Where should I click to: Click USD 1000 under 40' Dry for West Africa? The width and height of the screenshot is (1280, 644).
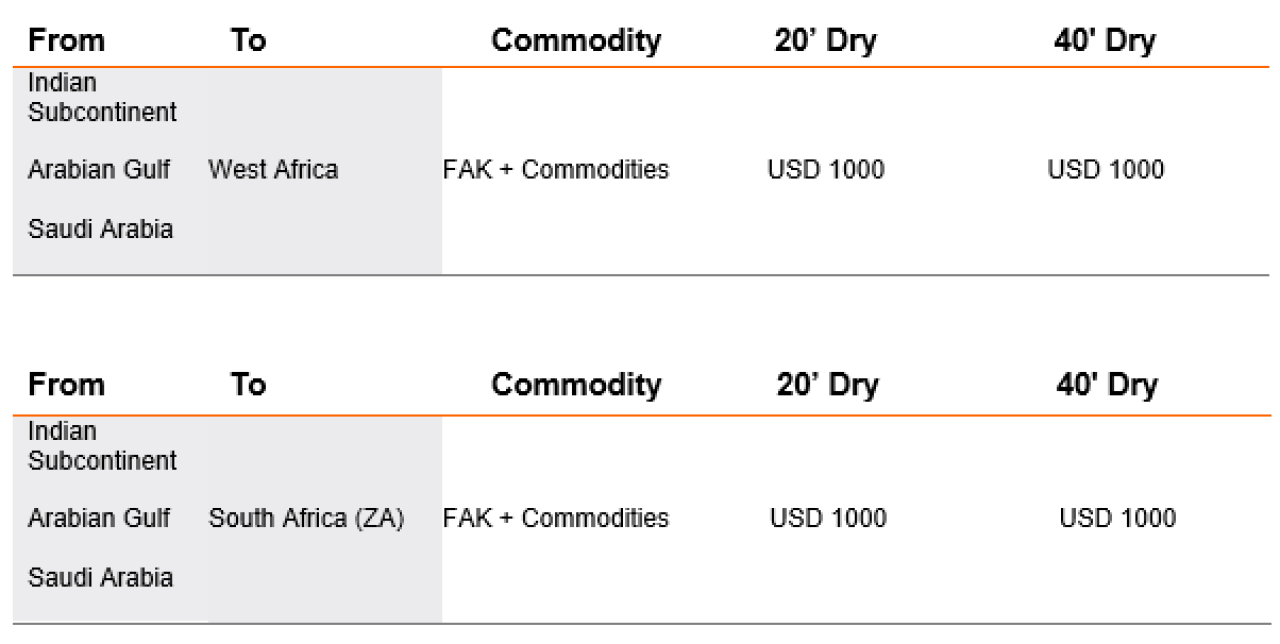(x=1106, y=170)
